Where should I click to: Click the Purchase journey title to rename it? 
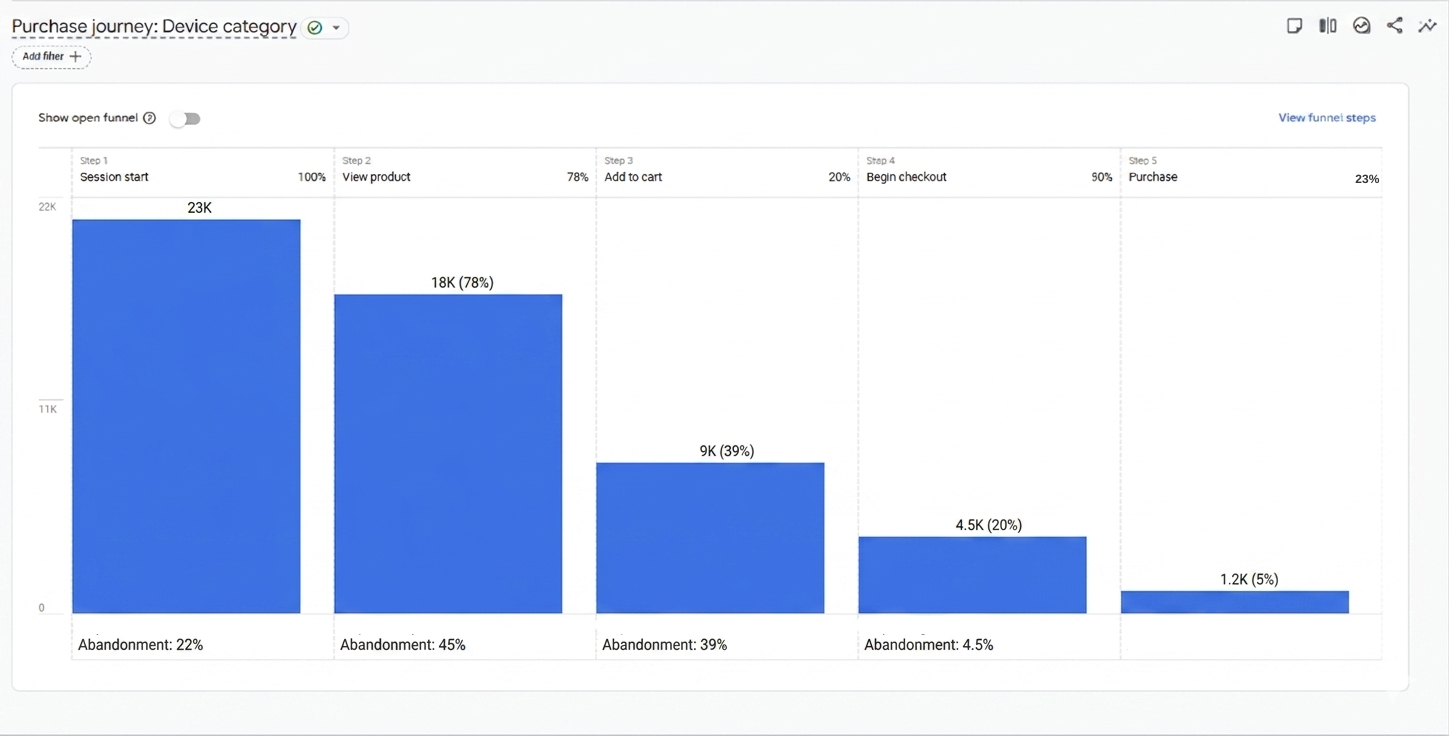[150, 26]
